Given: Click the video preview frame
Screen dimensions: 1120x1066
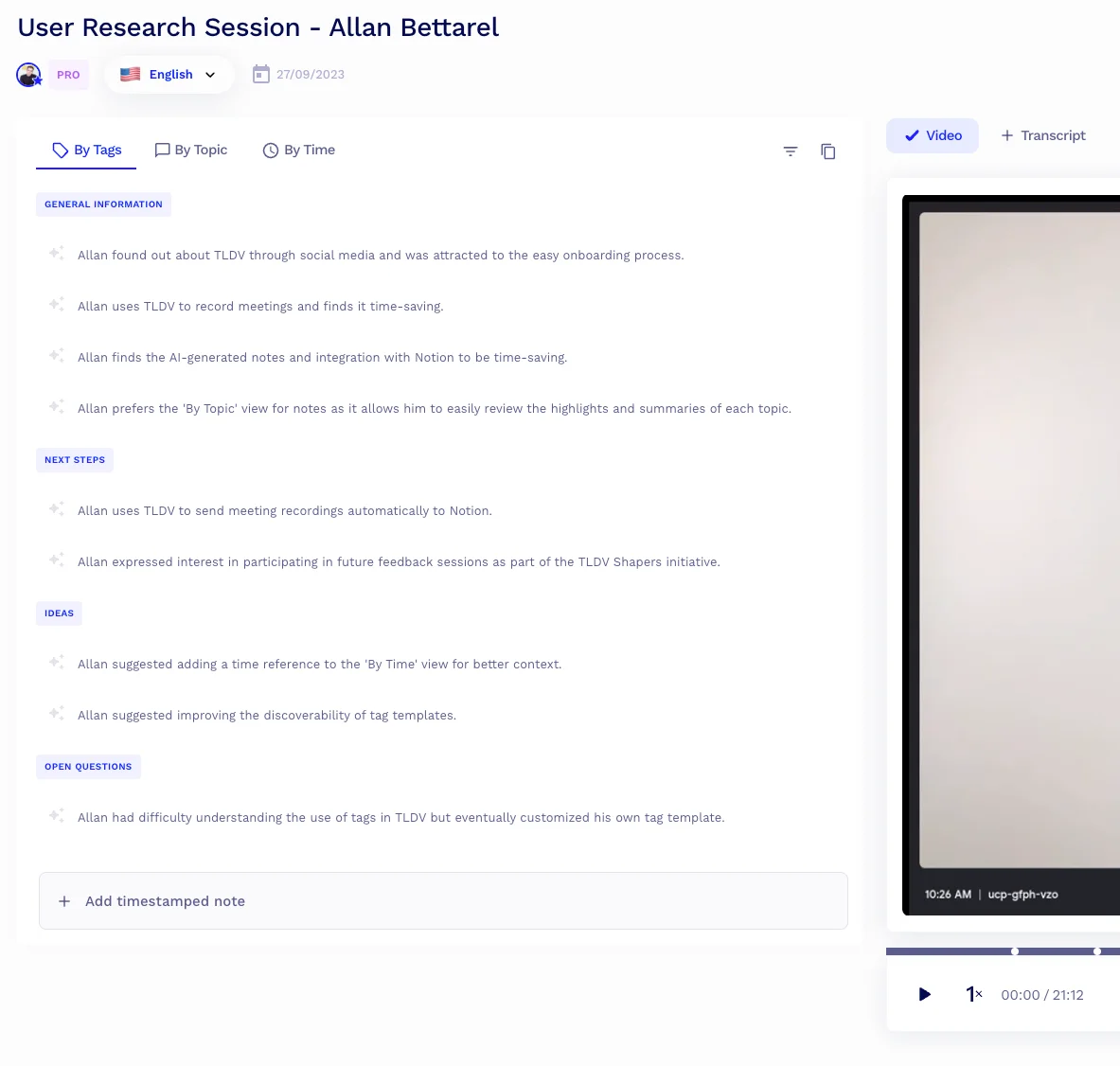Looking at the screenshot, I should (x=1011, y=555).
